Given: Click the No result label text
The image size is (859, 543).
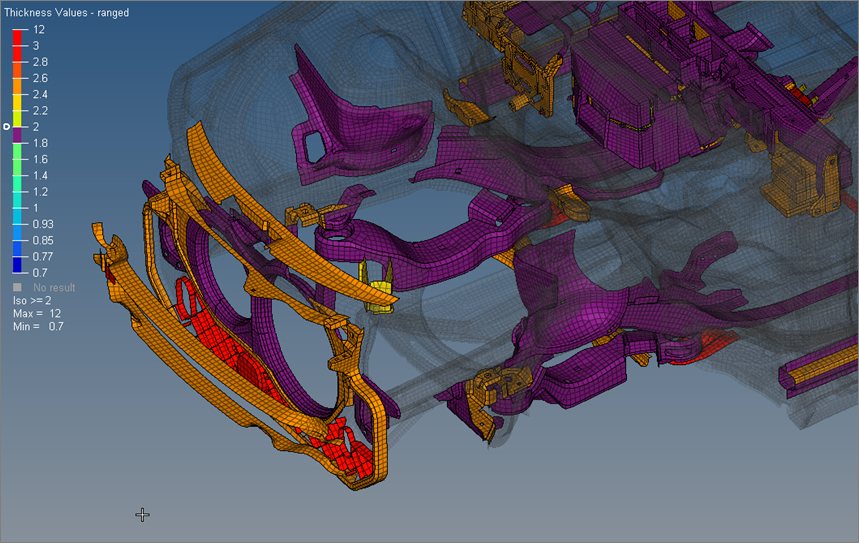Looking at the screenshot, I should 54,288.
